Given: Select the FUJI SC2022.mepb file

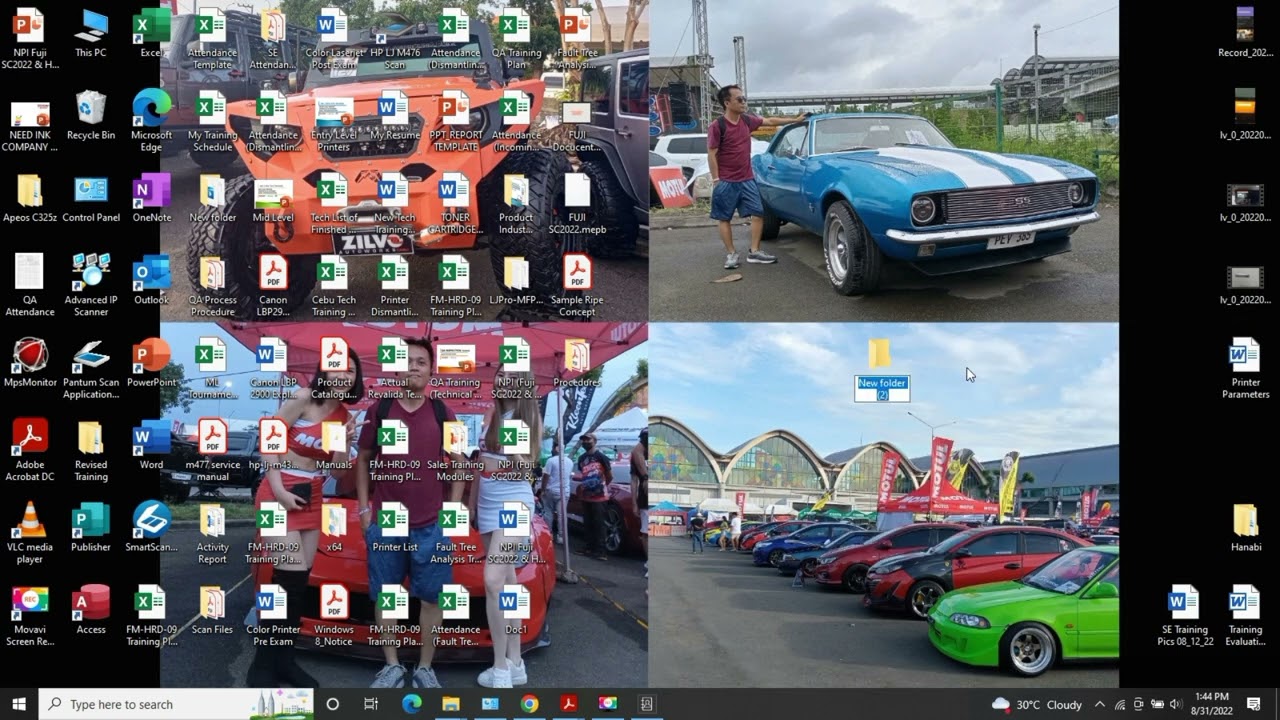Looking at the screenshot, I should point(577,204).
